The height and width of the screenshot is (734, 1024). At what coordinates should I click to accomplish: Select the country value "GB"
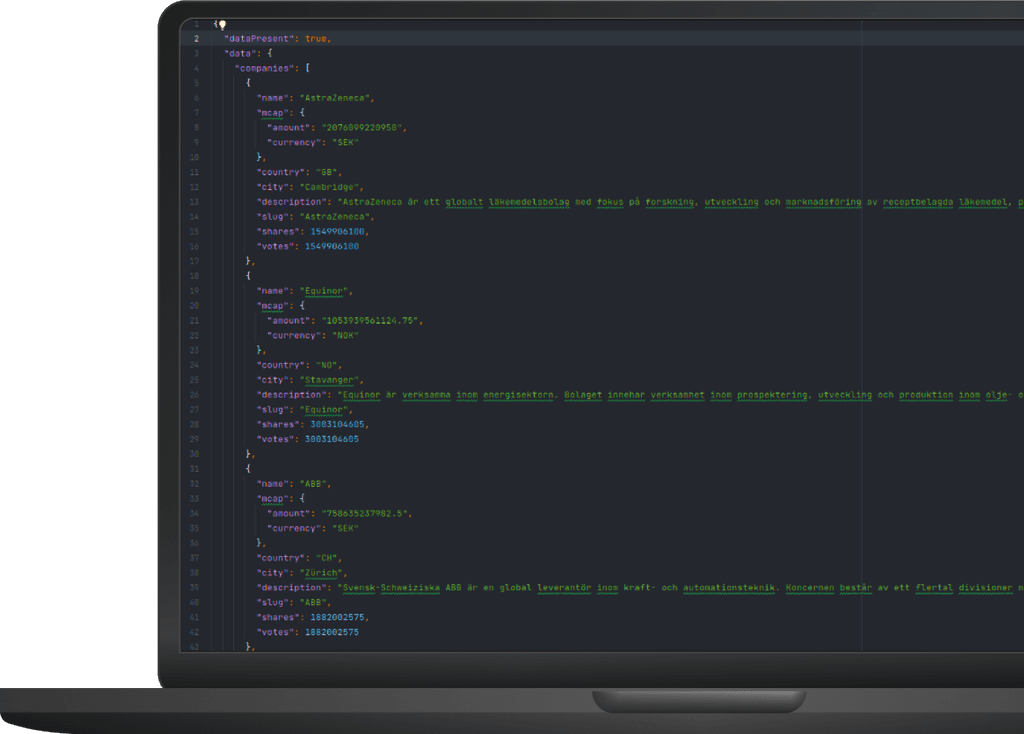327,172
